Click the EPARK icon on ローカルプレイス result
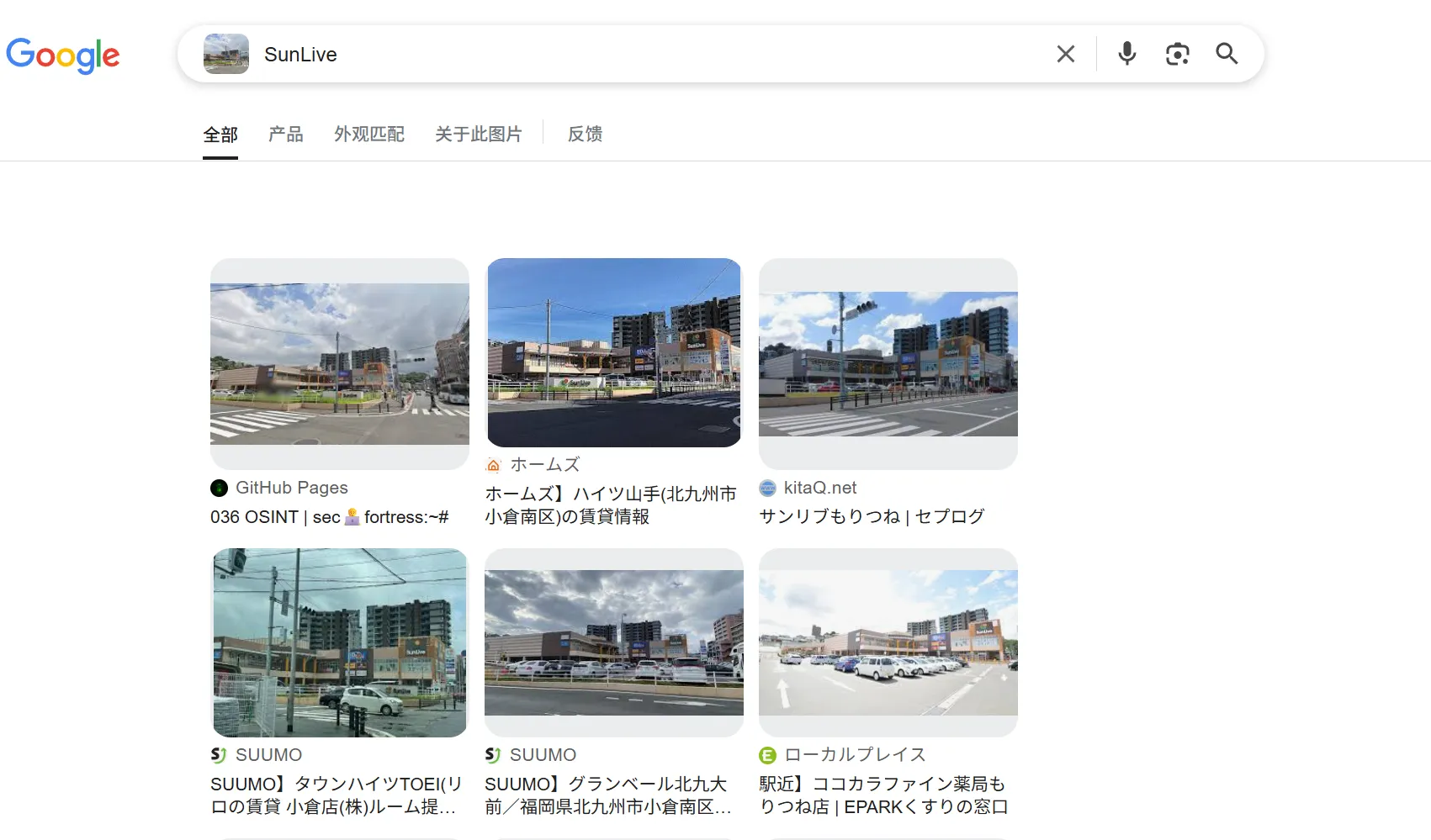 coord(766,754)
